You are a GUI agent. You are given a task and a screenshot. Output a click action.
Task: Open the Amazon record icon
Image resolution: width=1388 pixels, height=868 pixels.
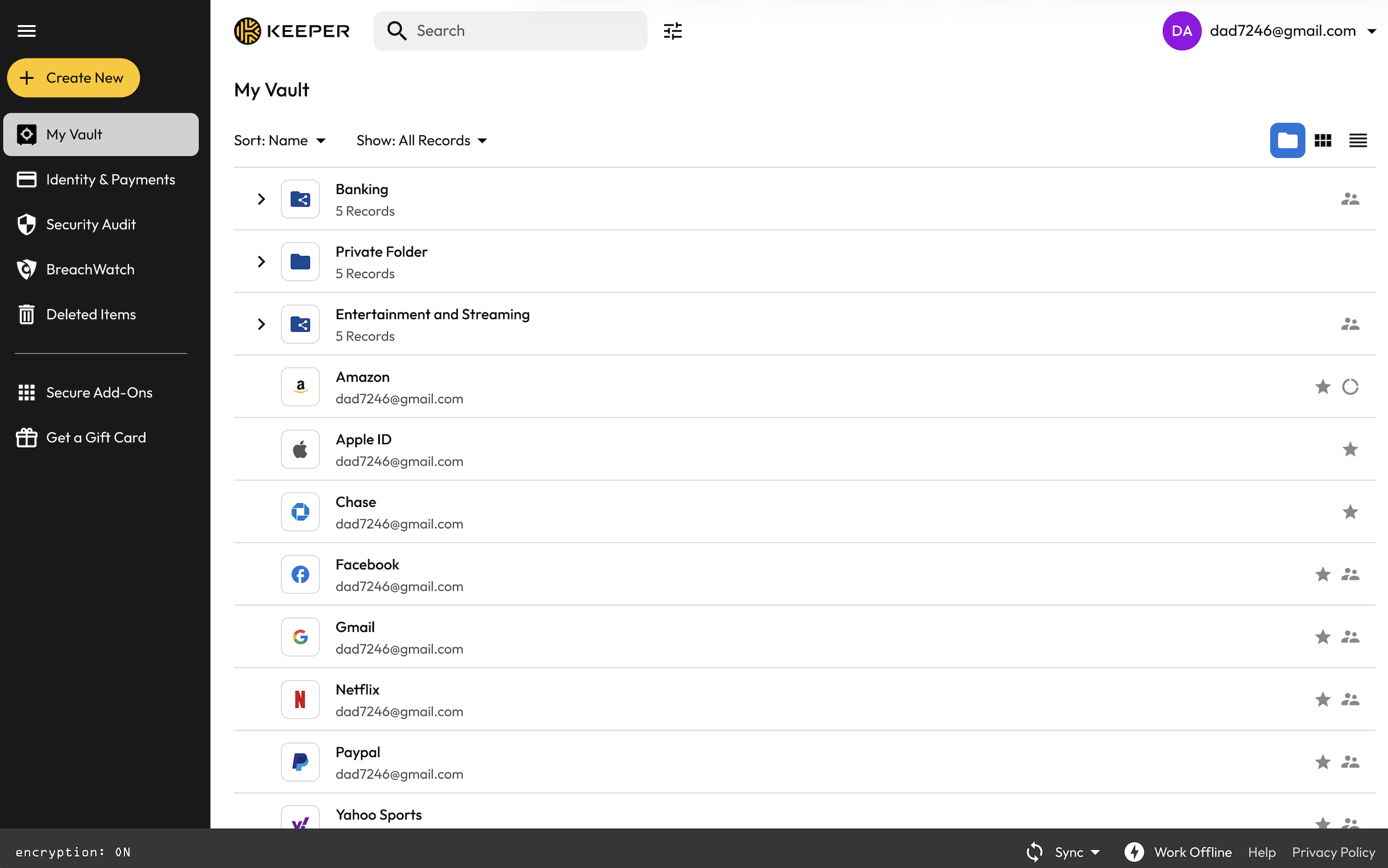tap(300, 387)
